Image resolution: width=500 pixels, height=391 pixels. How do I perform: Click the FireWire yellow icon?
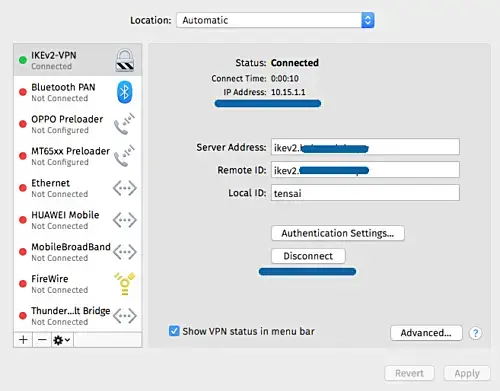tap(125, 284)
